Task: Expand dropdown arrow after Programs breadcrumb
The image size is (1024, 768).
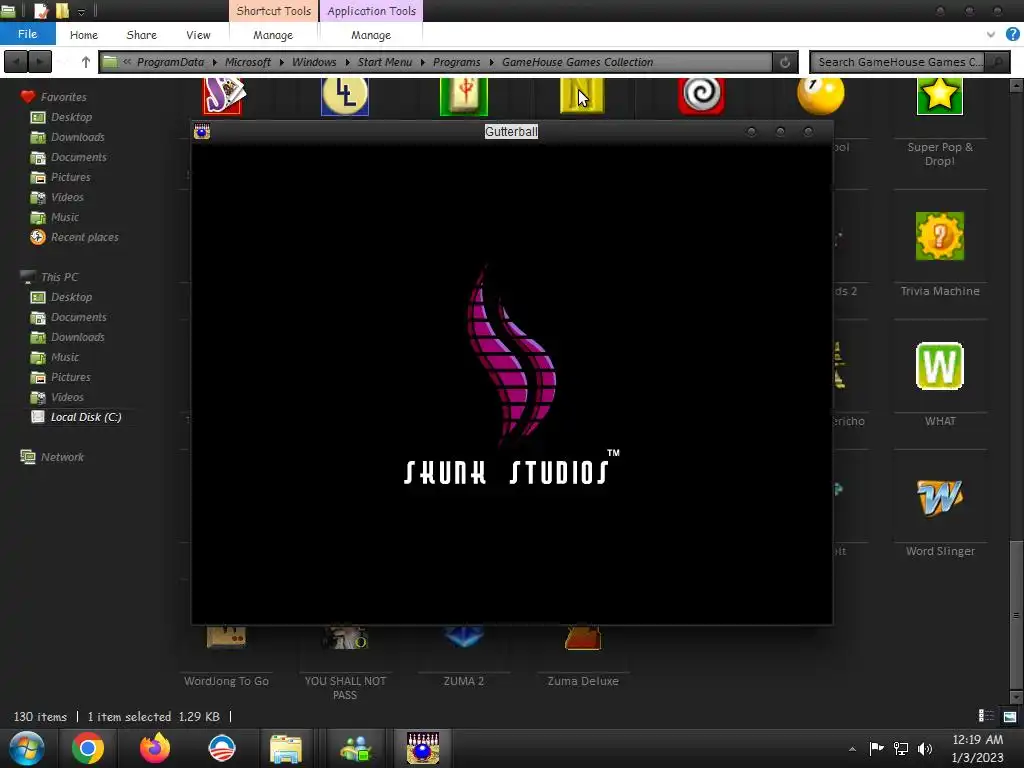Action: coord(491,62)
